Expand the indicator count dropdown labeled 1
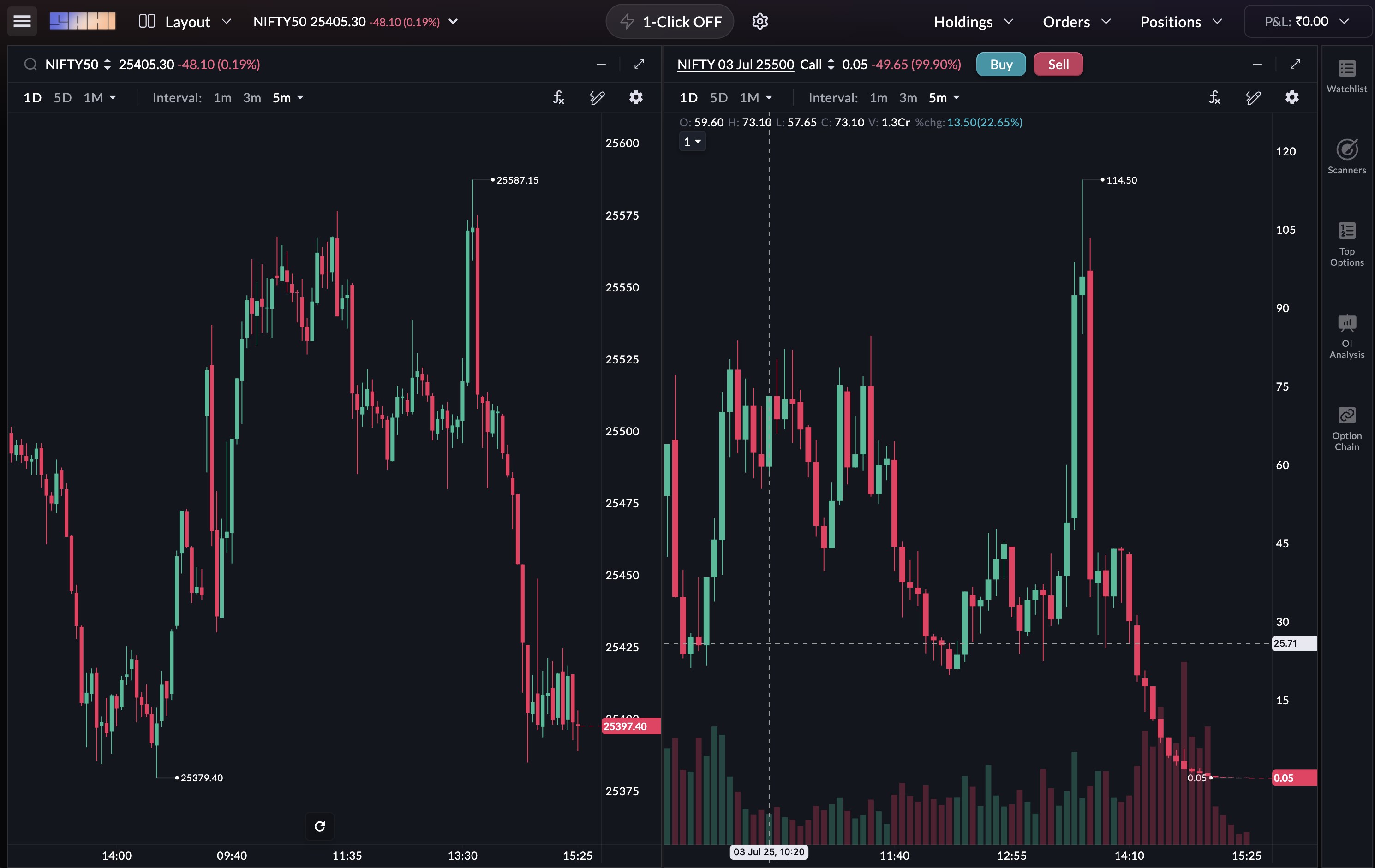Image resolution: width=1375 pixels, height=868 pixels. tap(692, 141)
